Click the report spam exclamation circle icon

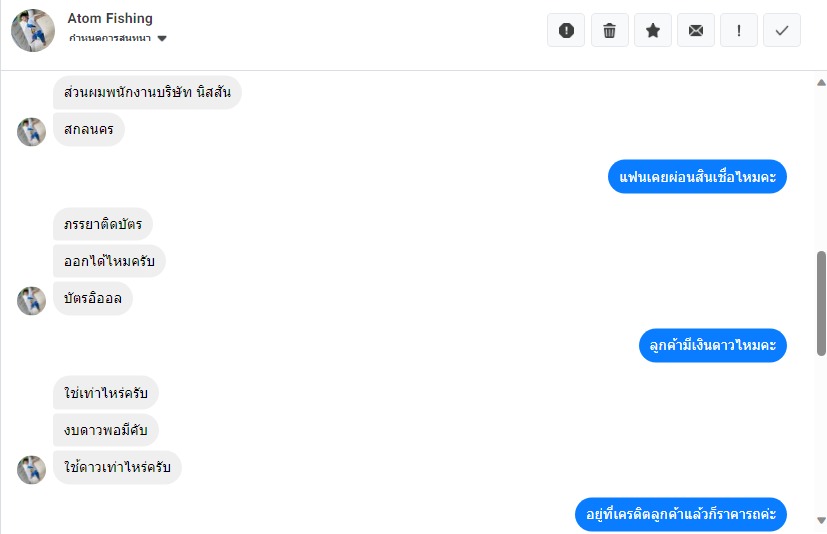pyautogui.click(x=566, y=30)
